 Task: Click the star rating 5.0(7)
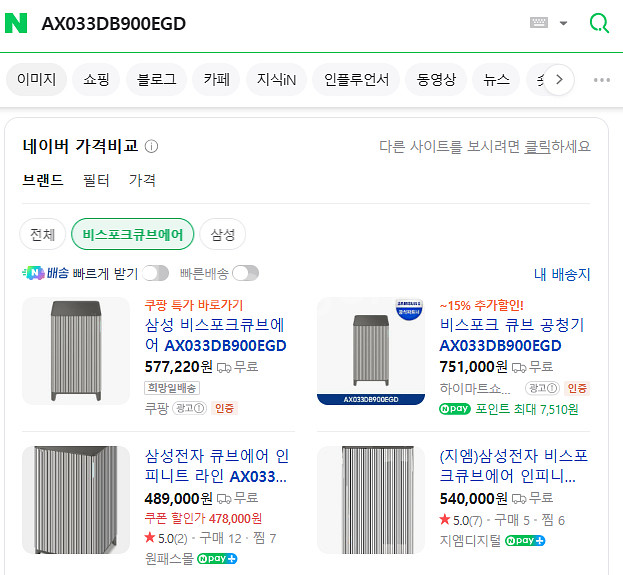461,520
